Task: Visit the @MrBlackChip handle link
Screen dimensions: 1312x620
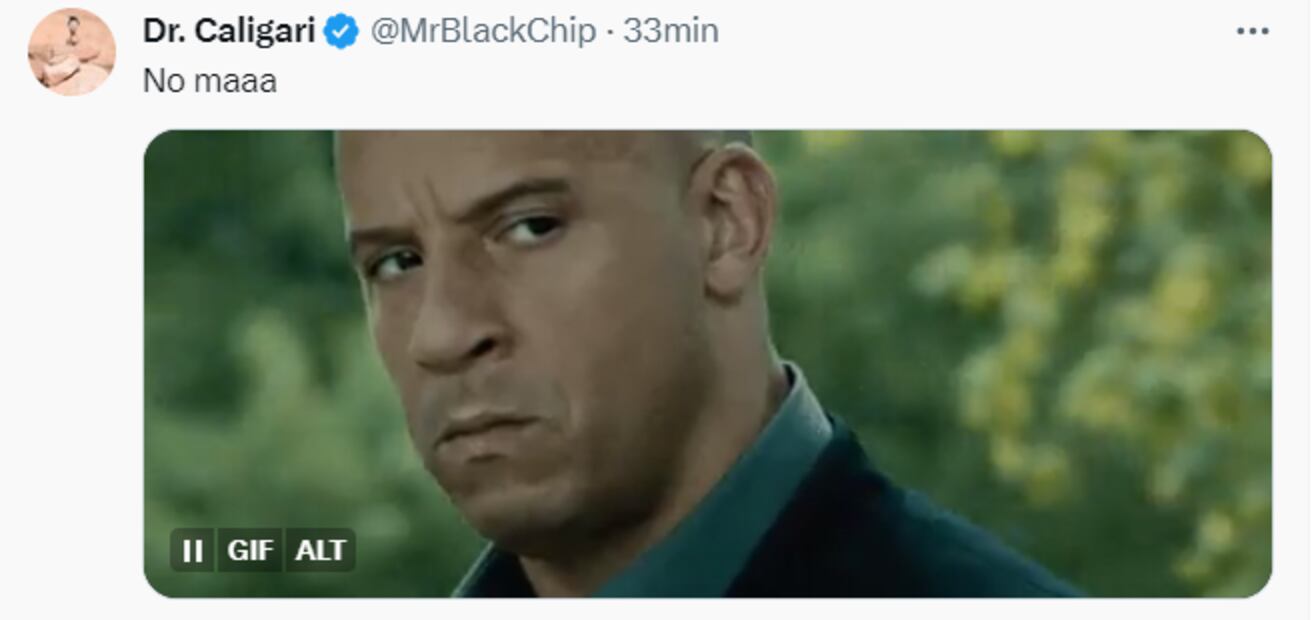Action: (483, 32)
